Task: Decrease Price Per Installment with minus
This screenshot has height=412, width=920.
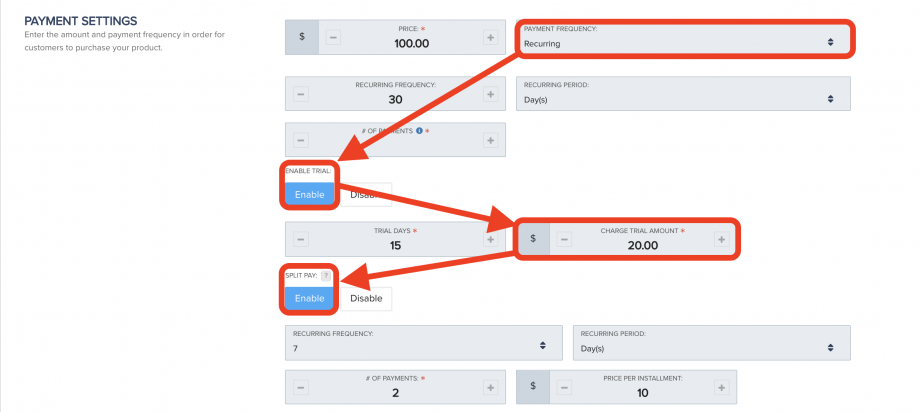Action: [564, 387]
